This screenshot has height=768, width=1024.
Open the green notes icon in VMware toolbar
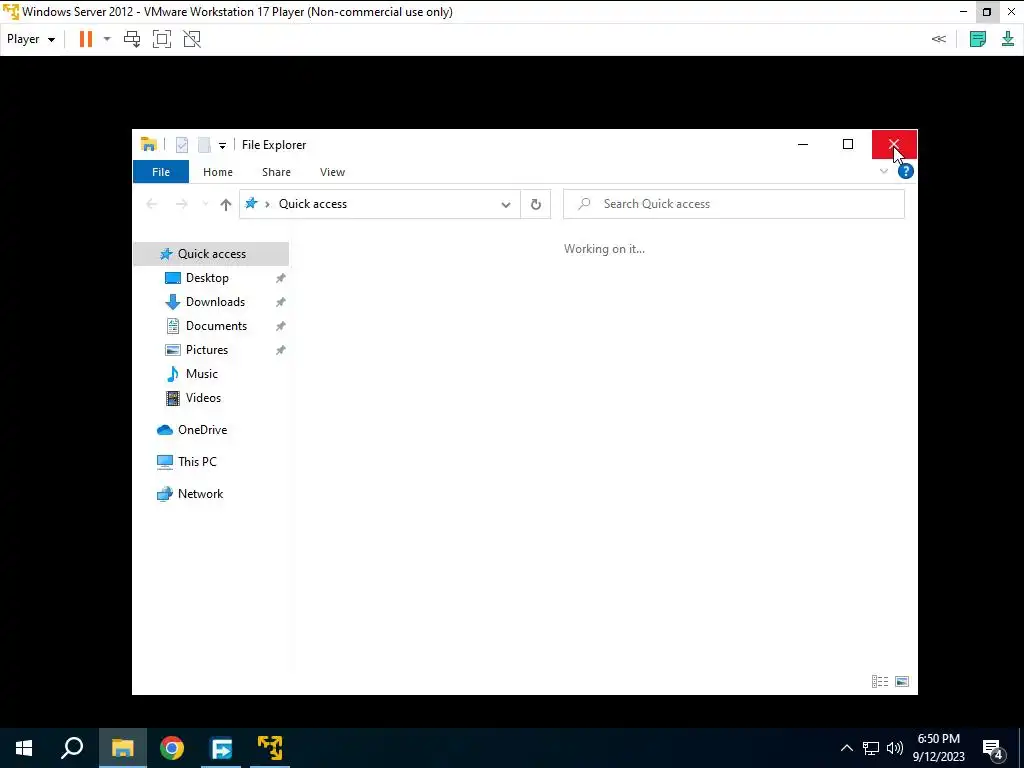tap(978, 39)
